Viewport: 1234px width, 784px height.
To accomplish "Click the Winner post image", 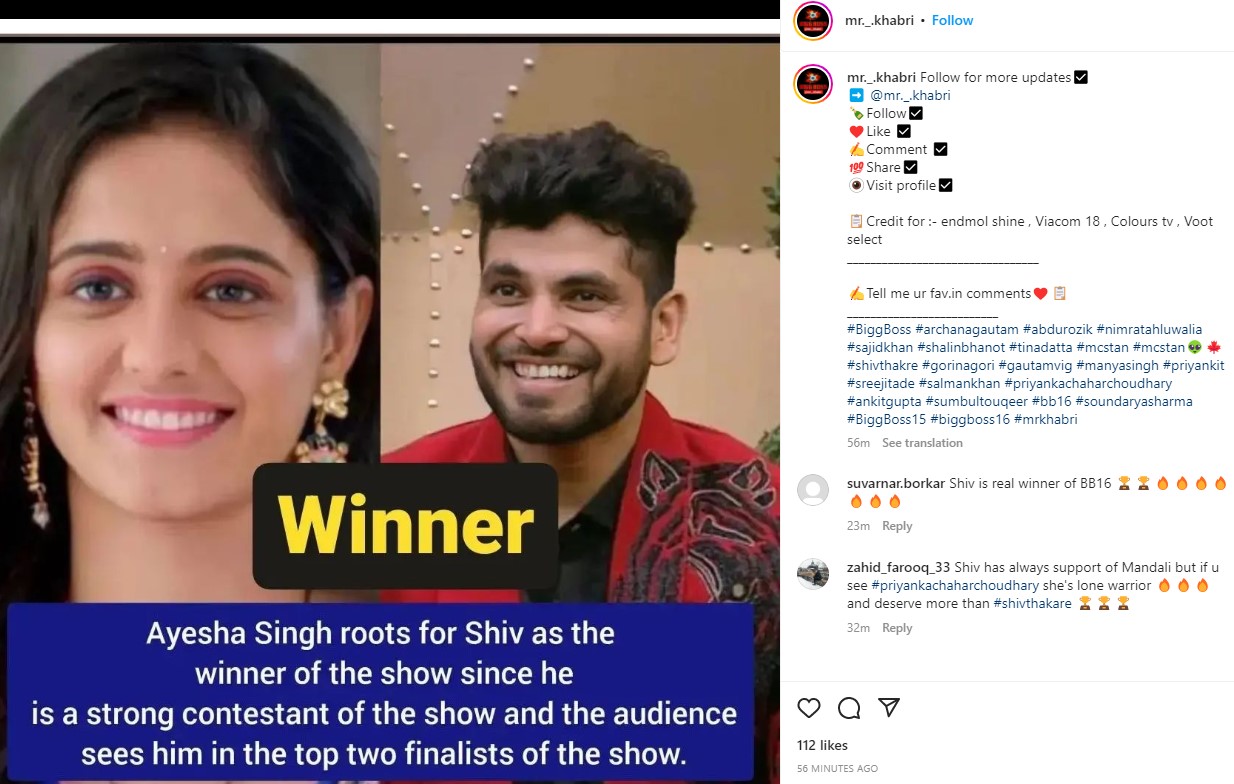I will pos(390,408).
